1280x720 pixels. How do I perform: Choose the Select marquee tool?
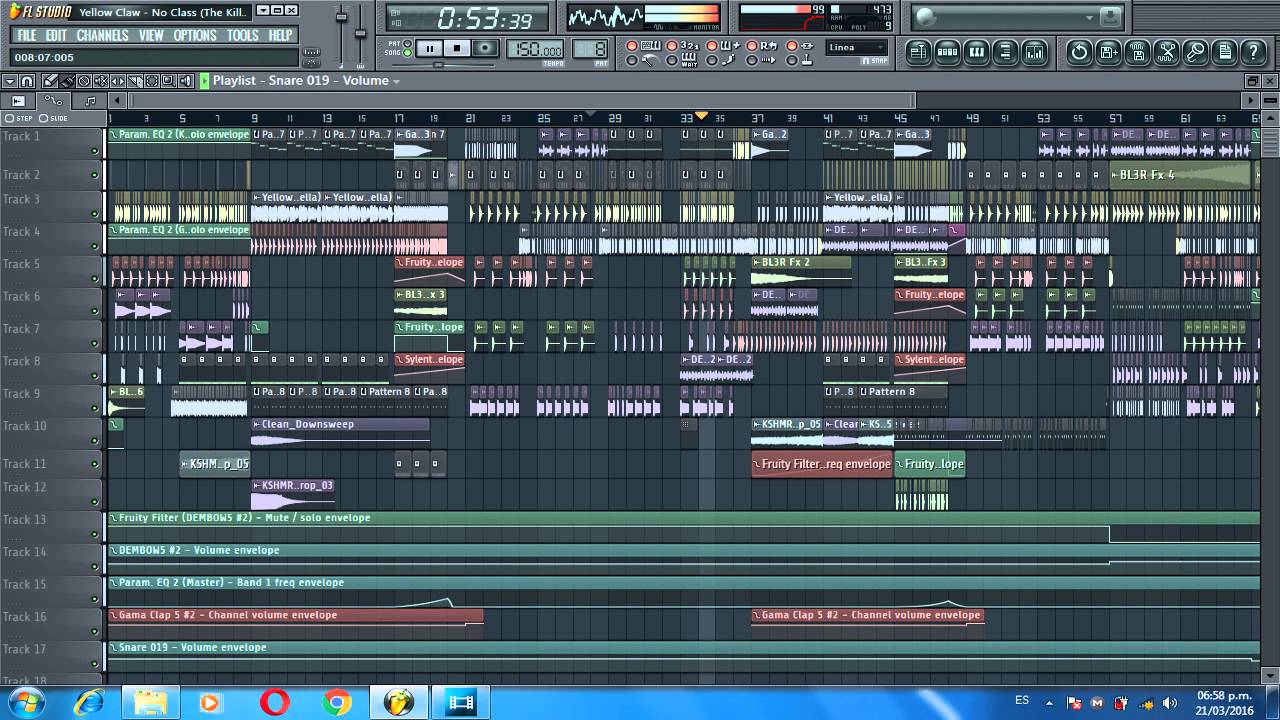(x=151, y=81)
